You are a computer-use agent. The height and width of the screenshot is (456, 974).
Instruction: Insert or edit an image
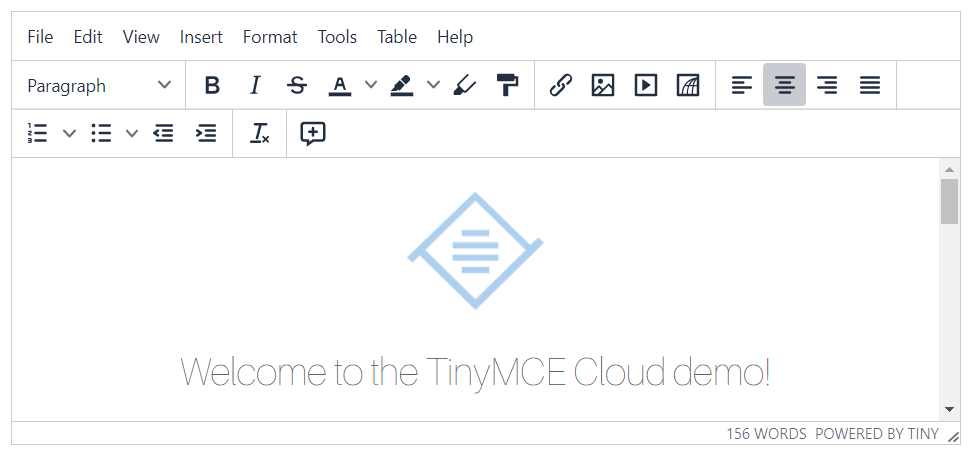[x=603, y=85]
